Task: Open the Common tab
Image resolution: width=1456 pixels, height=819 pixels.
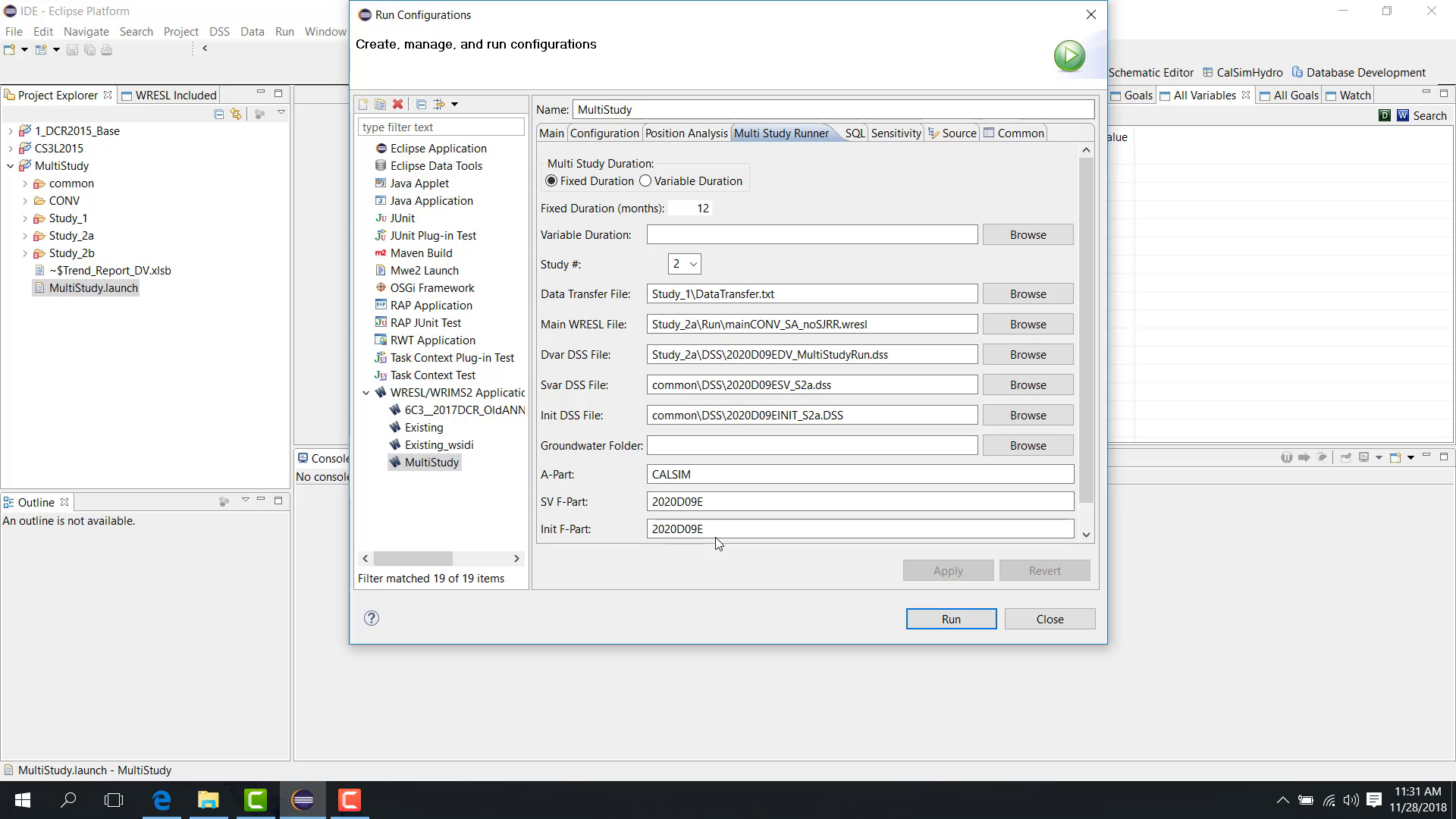Action: tap(1014, 133)
